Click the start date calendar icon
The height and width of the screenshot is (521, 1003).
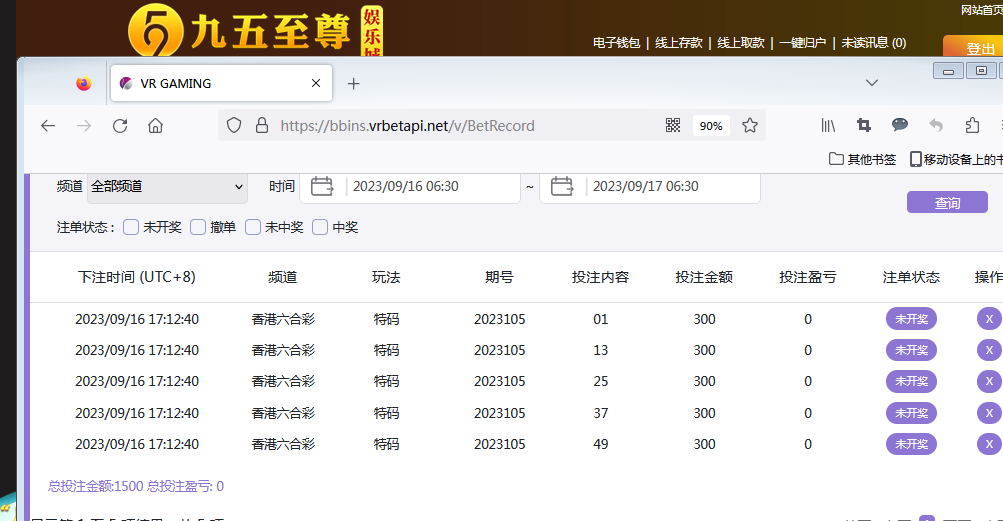click(x=322, y=186)
